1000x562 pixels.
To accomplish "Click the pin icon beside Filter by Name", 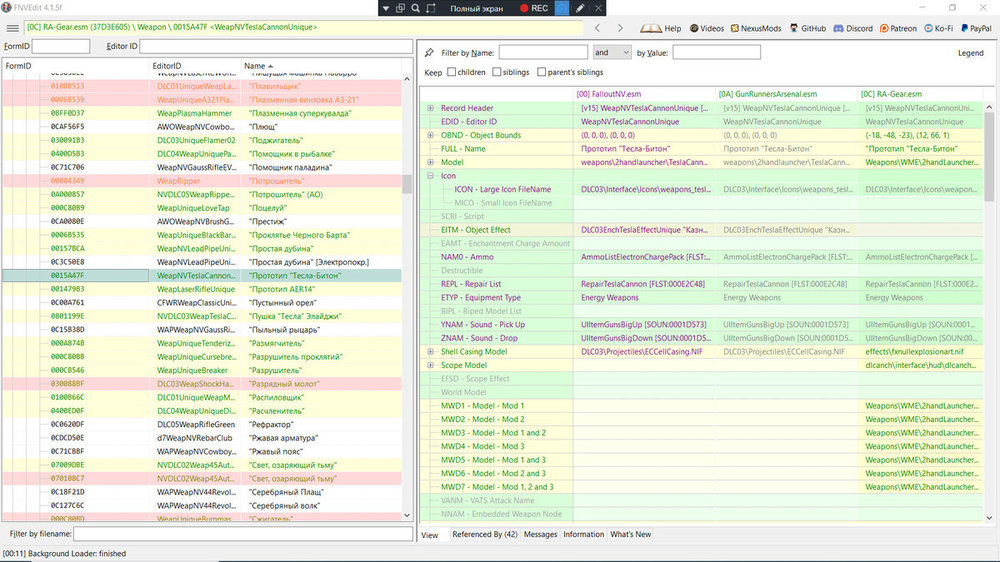I will (429, 53).
